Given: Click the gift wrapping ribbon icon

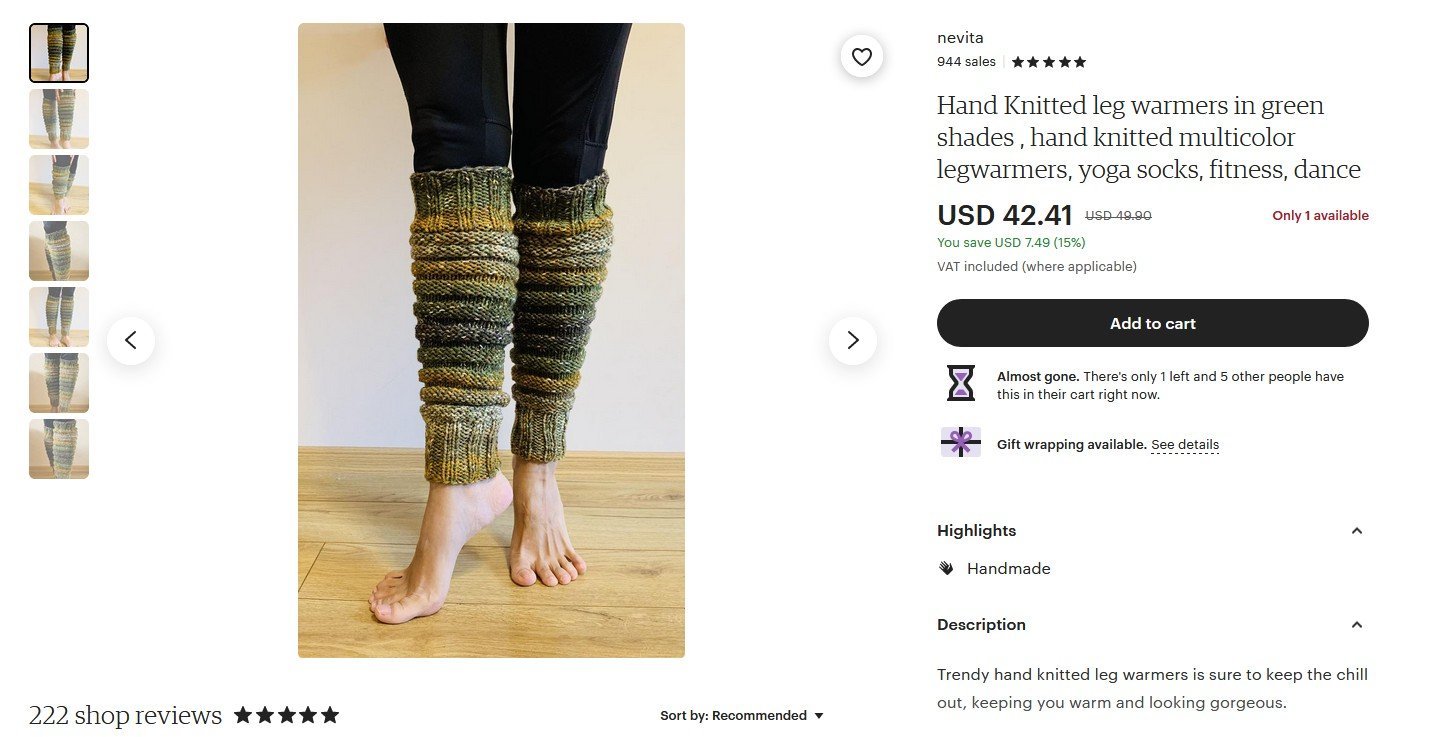Looking at the screenshot, I should (x=961, y=442).
